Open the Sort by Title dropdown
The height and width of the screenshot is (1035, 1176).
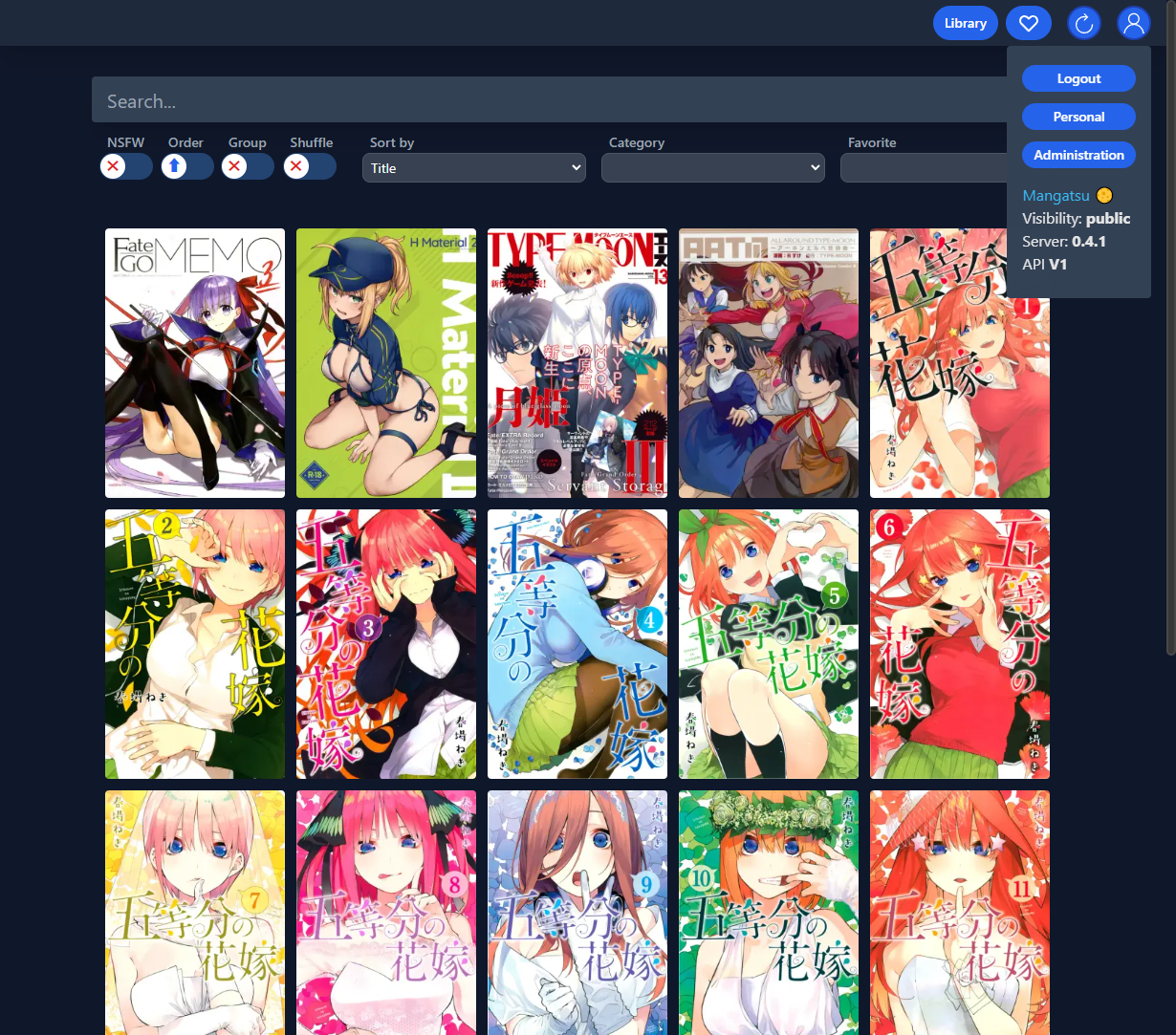tap(474, 168)
